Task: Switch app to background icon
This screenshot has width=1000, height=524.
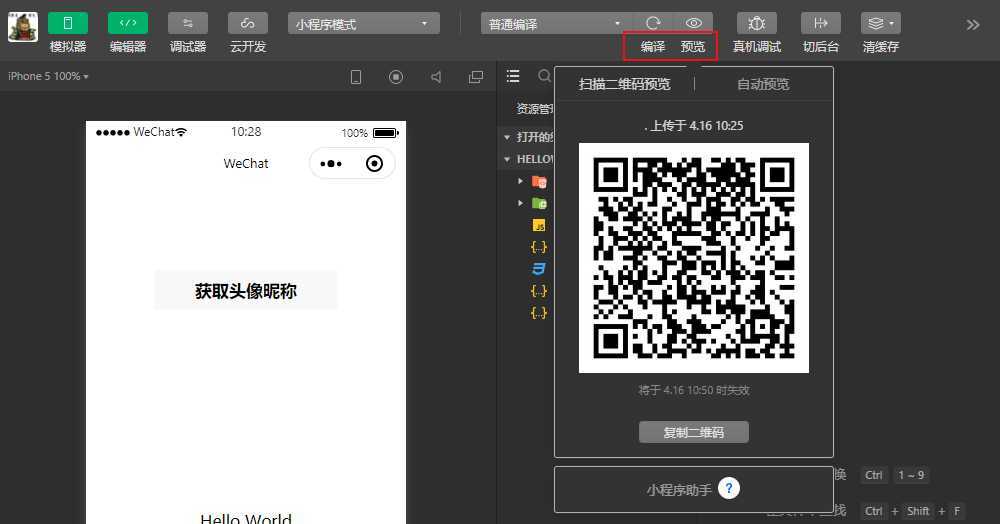Action: click(821, 24)
